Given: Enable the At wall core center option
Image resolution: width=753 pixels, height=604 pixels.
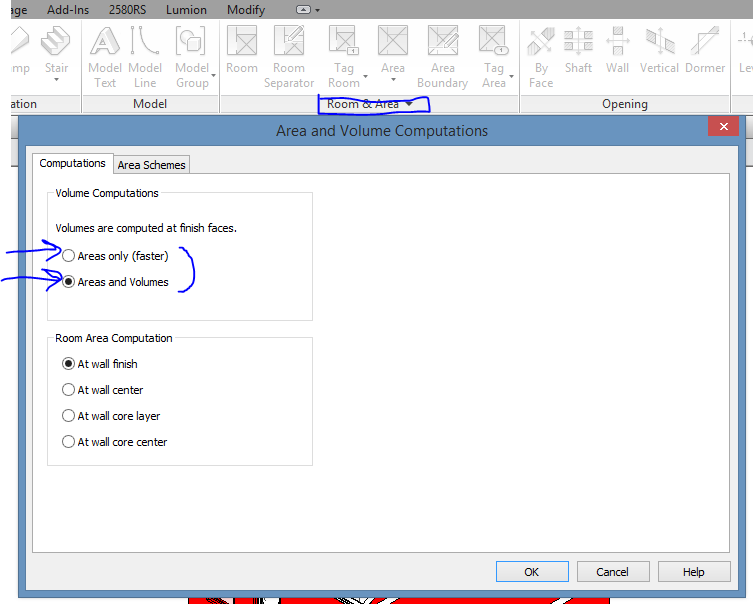Looking at the screenshot, I should (x=69, y=442).
